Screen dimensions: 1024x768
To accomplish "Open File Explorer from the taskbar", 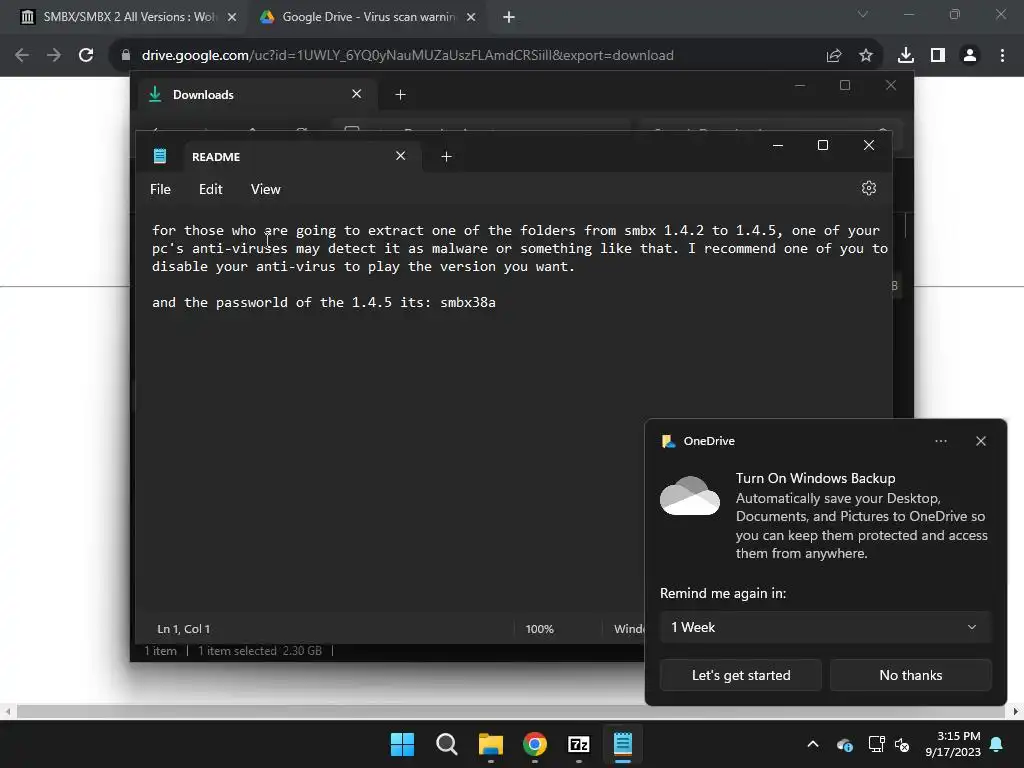I will pos(490,744).
